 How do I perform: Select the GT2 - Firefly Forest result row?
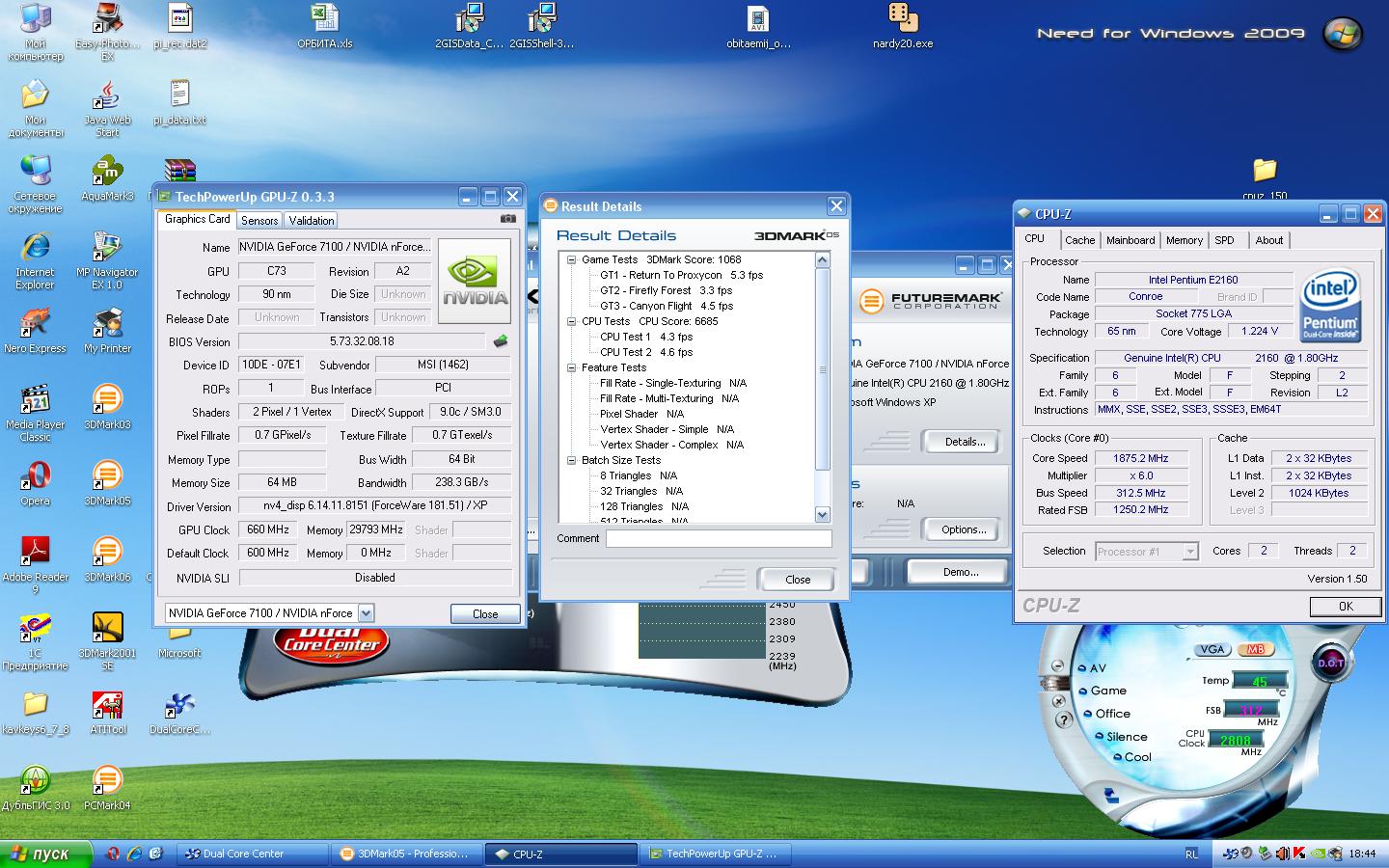pyautogui.click(x=666, y=290)
